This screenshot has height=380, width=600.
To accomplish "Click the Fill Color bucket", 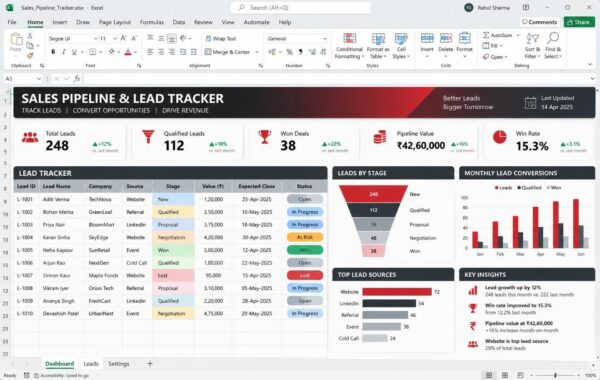I will (x=112, y=52).
